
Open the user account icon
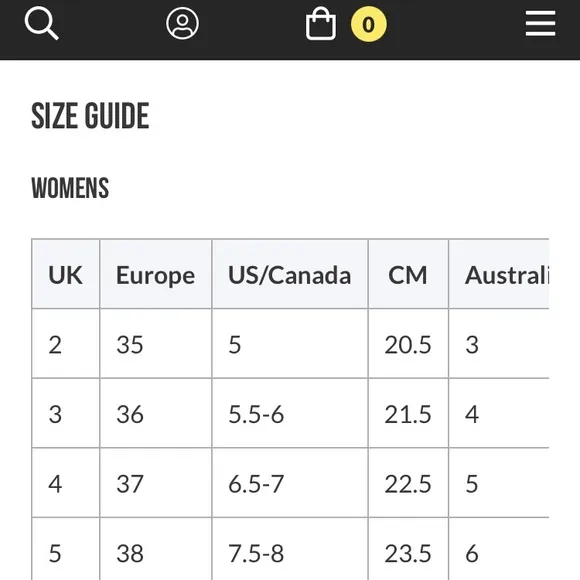[x=182, y=23]
